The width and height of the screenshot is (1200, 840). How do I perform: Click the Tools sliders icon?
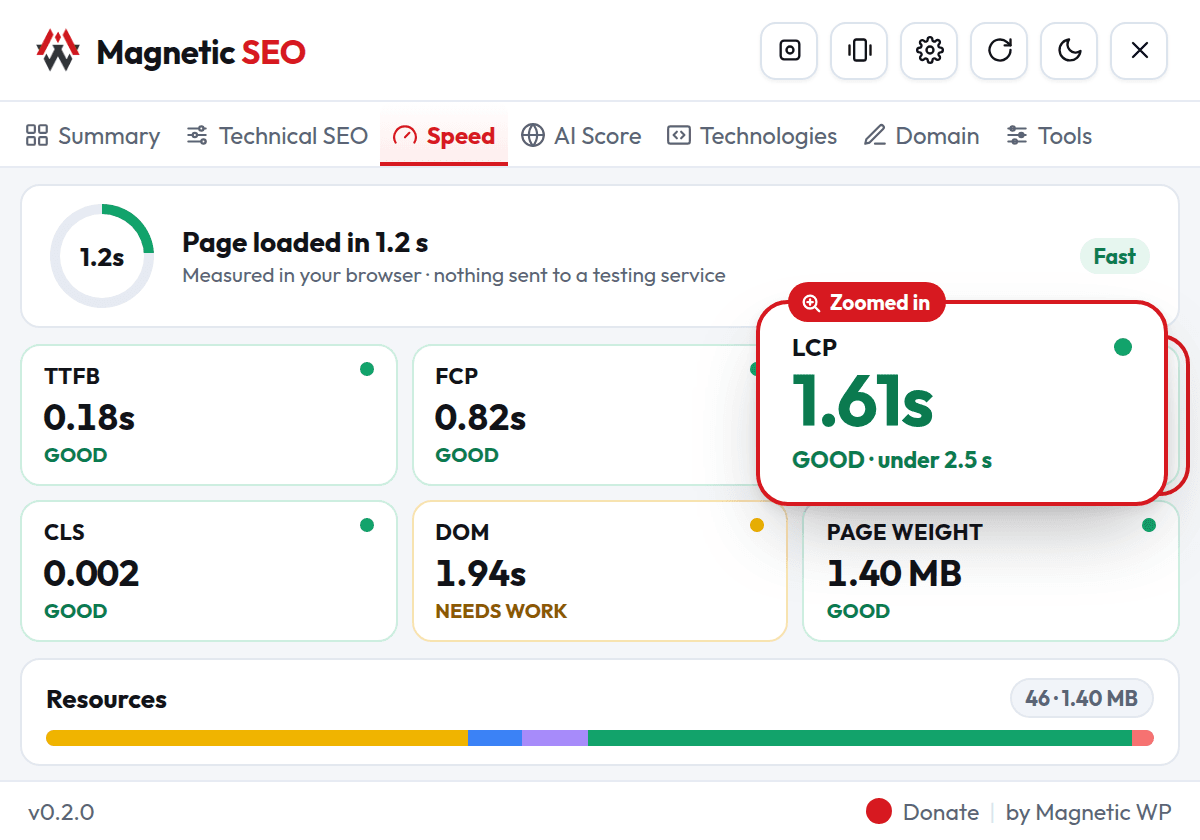pyautogui.click(x=1017, y=136)
